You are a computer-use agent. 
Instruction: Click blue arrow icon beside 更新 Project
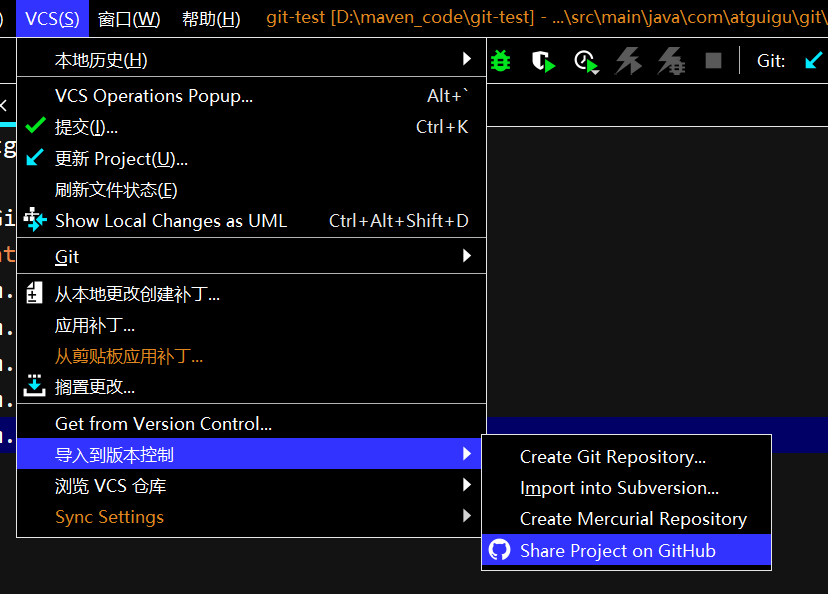[35, 157]
